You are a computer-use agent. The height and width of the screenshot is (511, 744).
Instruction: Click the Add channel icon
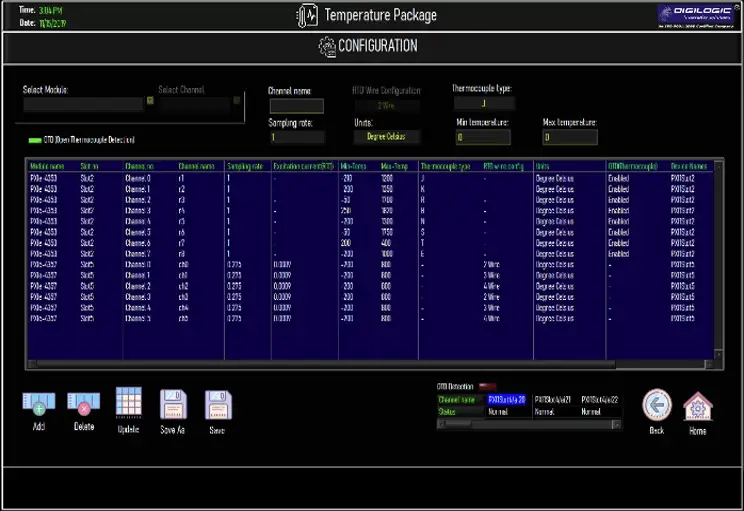tap(39, 403)
